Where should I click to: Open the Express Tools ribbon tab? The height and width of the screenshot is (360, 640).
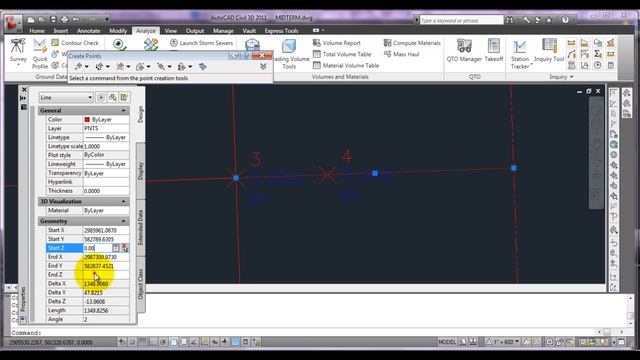coord(281,31)
